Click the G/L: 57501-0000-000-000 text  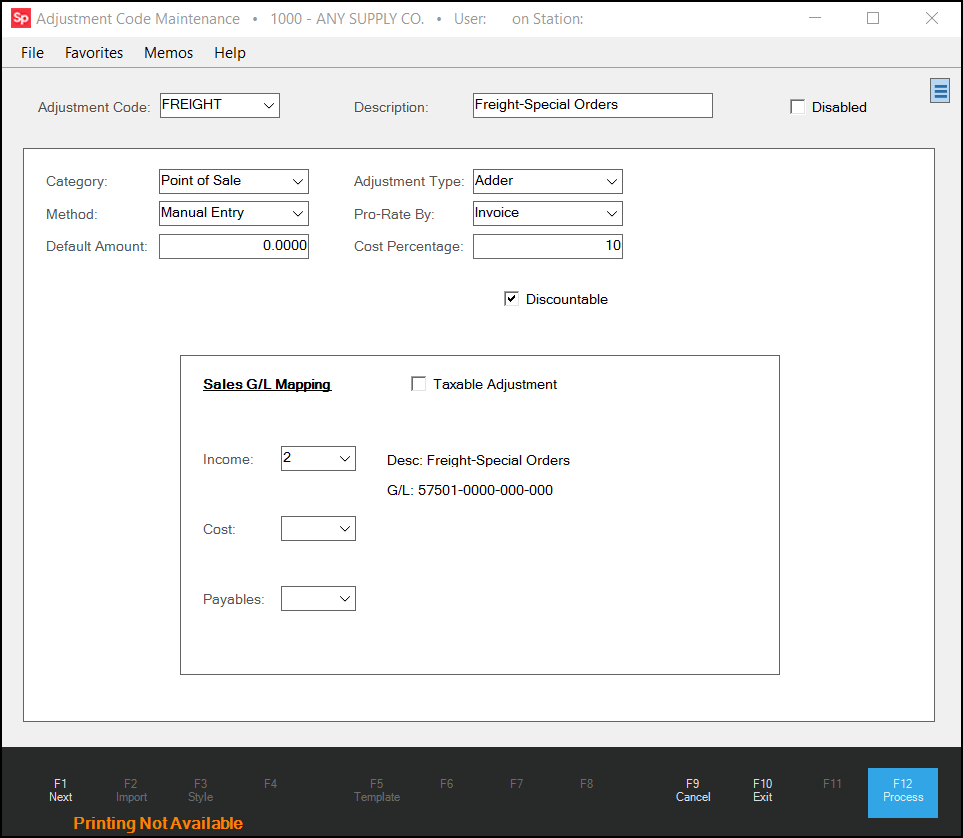point(470,490)
